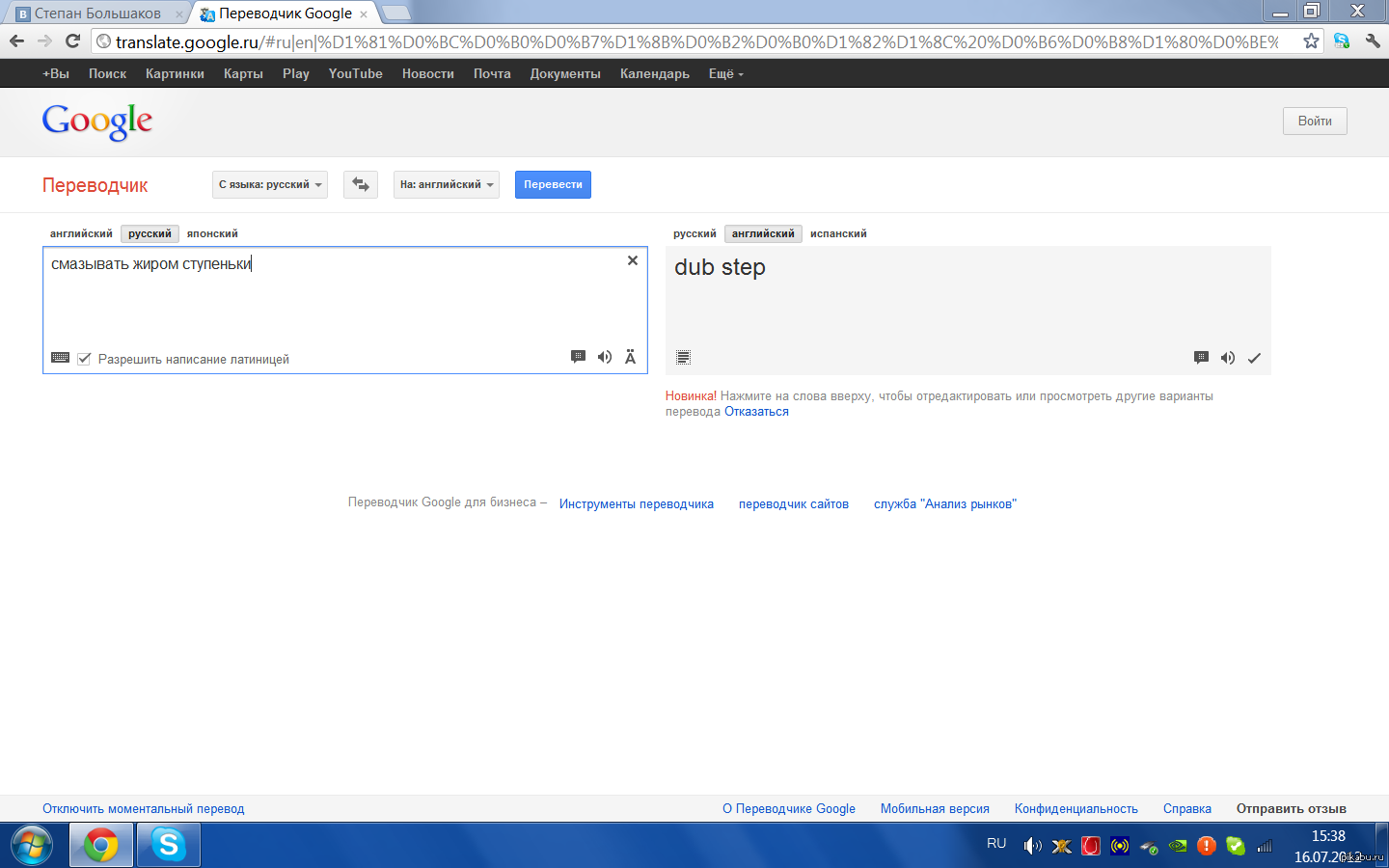Open YouTube from the Google top bar
This screenshot has width=1389, height=868.
coord(355,73)
